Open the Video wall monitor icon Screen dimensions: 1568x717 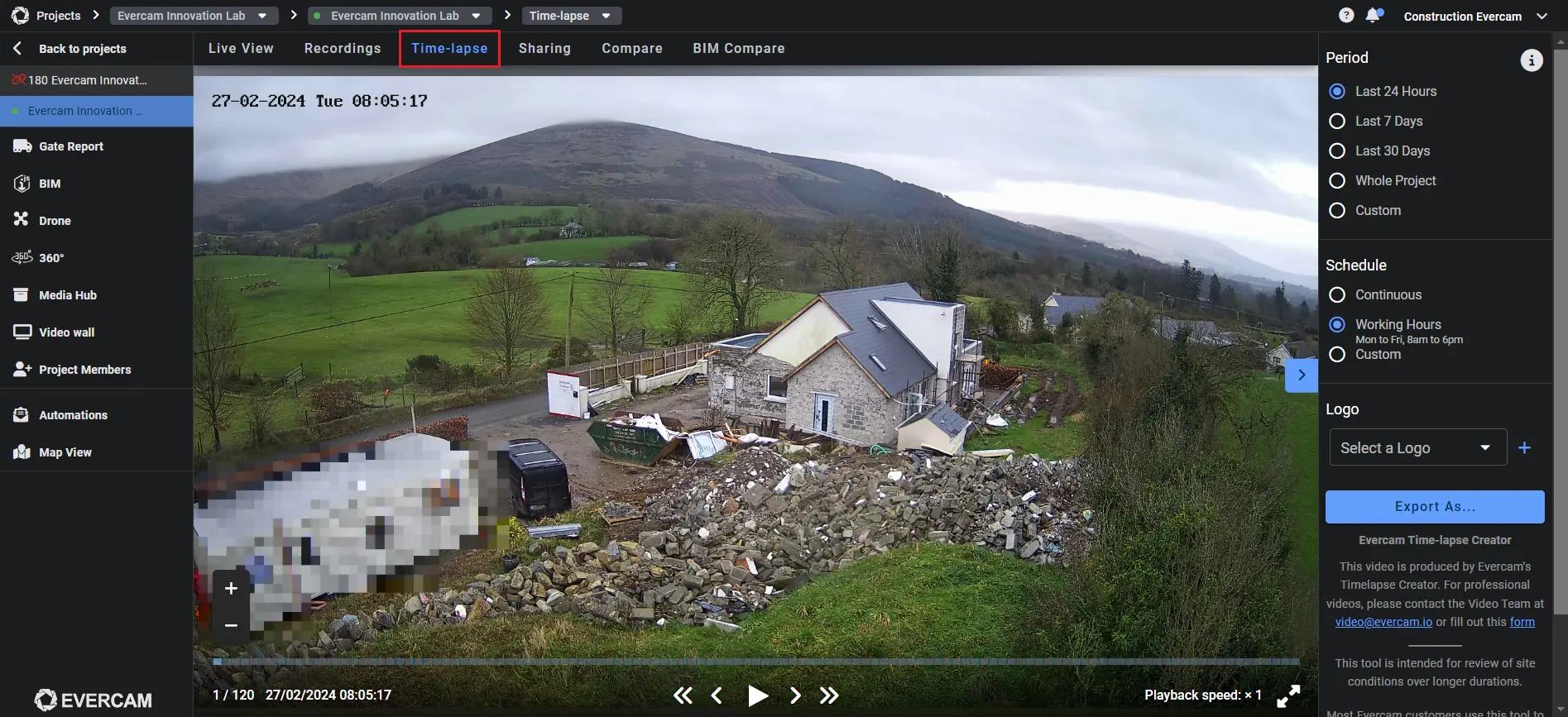click(x=22, y=332)
